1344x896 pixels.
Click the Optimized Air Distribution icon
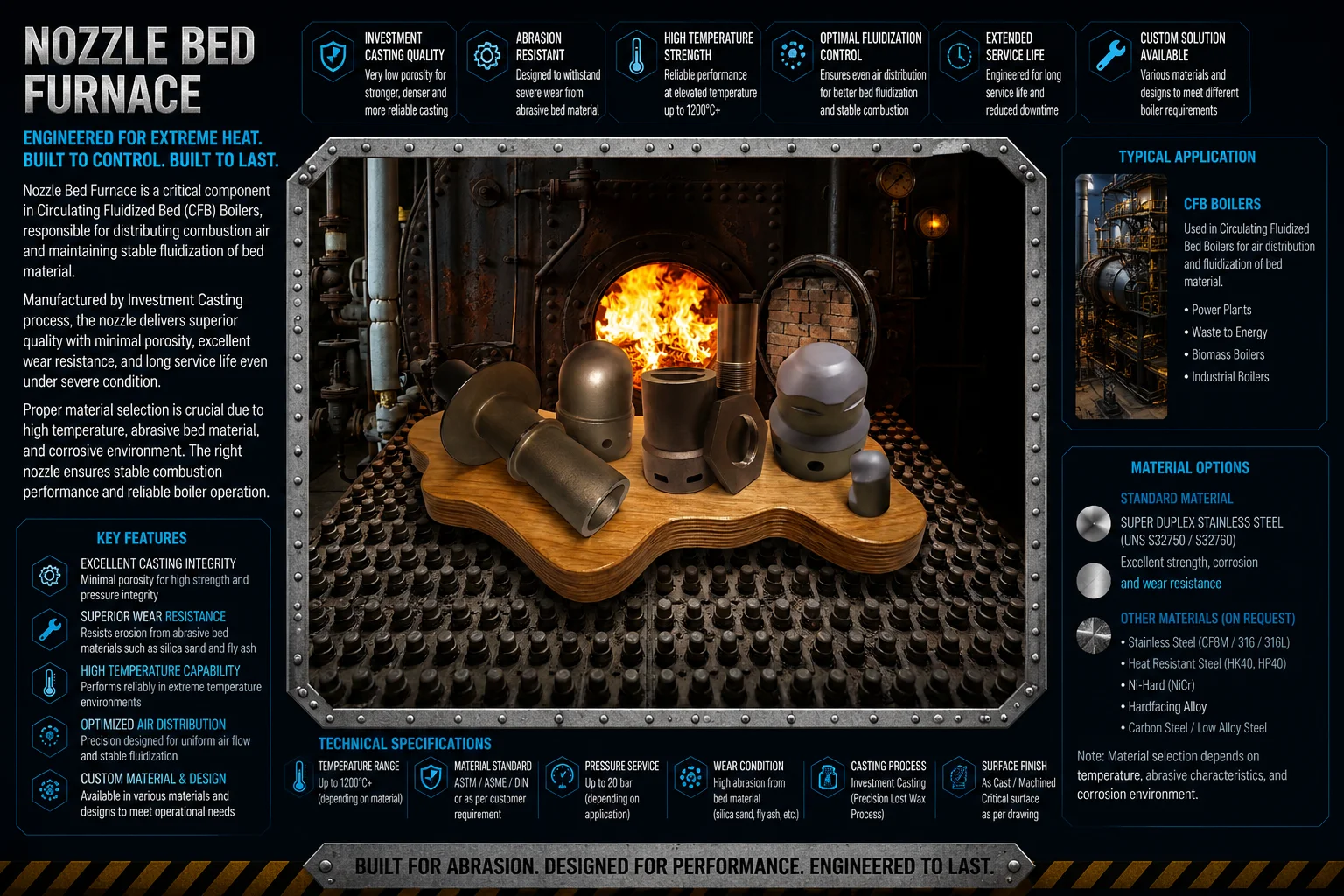tap(50, 736)
